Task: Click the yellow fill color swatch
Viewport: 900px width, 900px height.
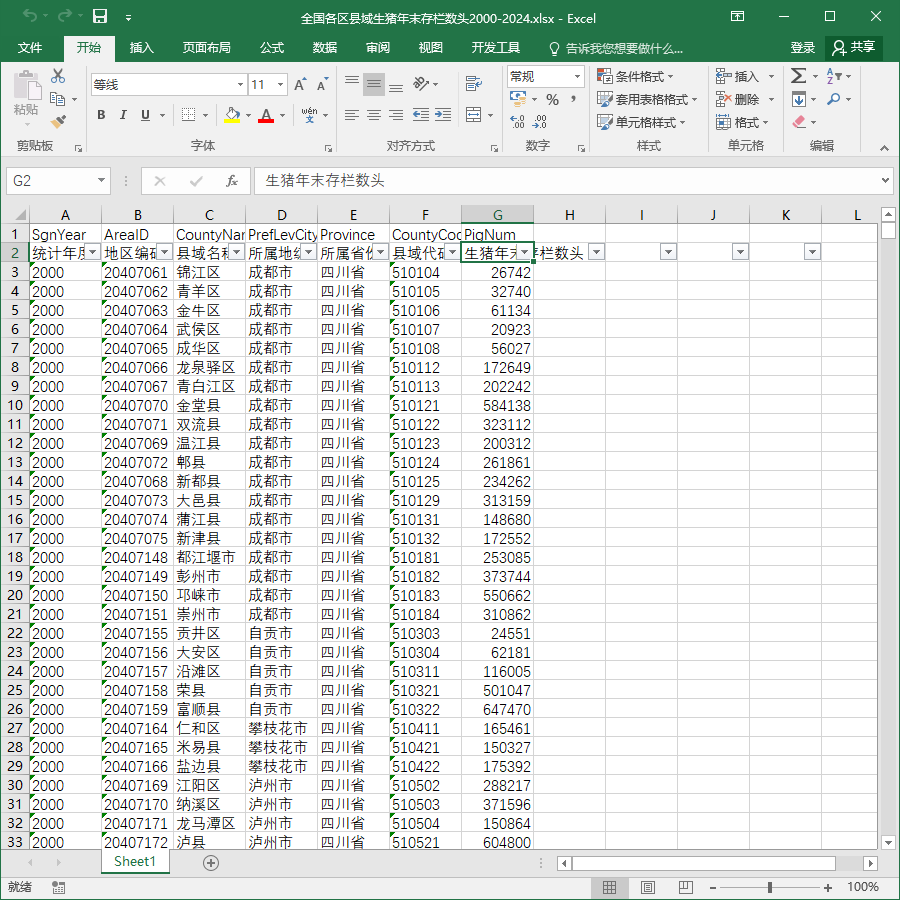Action: coord(232,115)
